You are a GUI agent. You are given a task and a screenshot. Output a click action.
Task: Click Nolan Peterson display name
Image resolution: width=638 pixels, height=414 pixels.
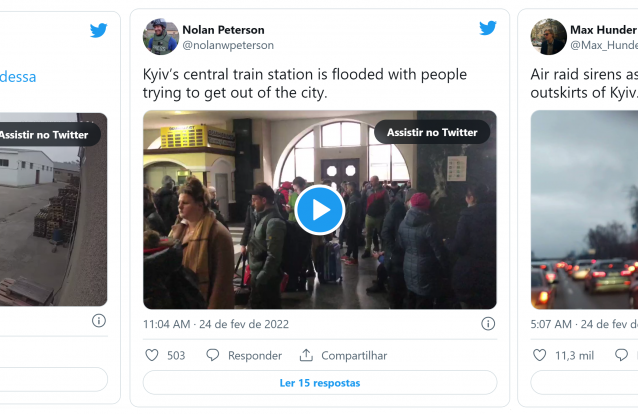tap(223, 29)
